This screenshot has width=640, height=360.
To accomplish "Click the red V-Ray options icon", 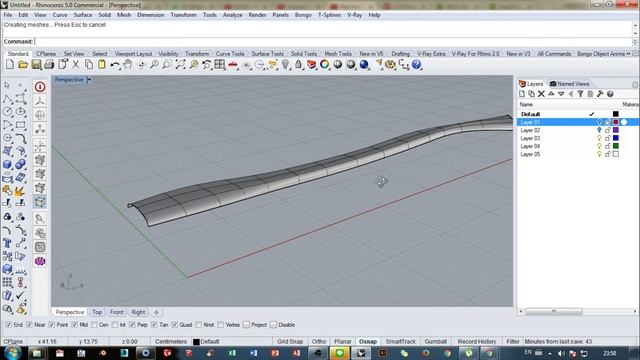I will tap(40, 87).
